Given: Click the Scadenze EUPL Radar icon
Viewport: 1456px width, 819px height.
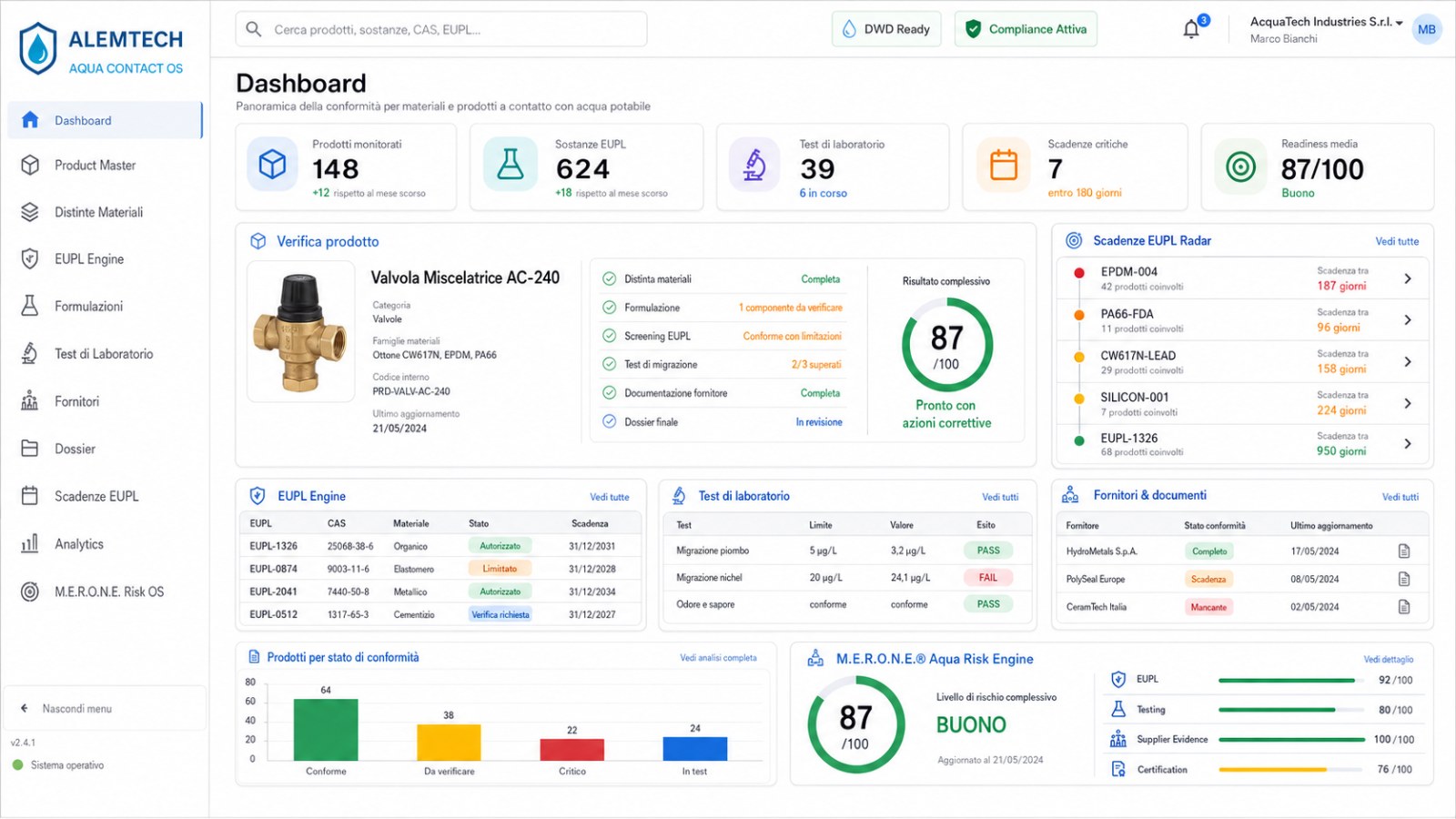Looking at the screenshot, I should pos(1074,240).
